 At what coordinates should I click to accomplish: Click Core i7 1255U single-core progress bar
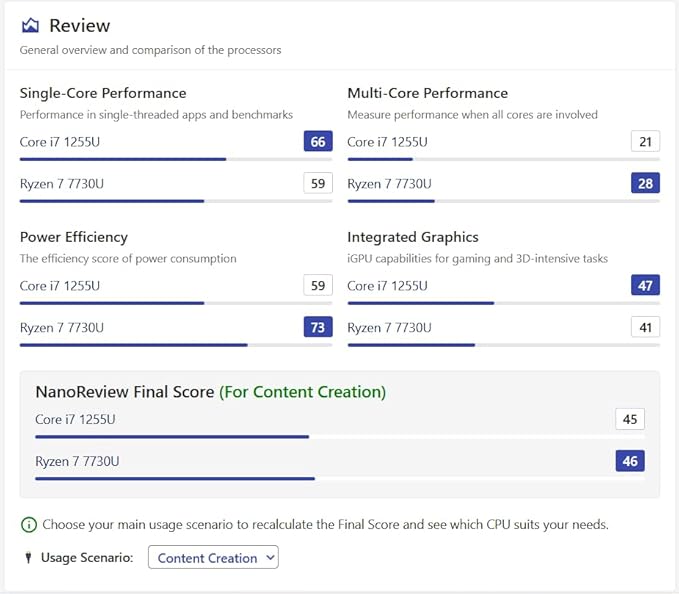tap(176, 159)
